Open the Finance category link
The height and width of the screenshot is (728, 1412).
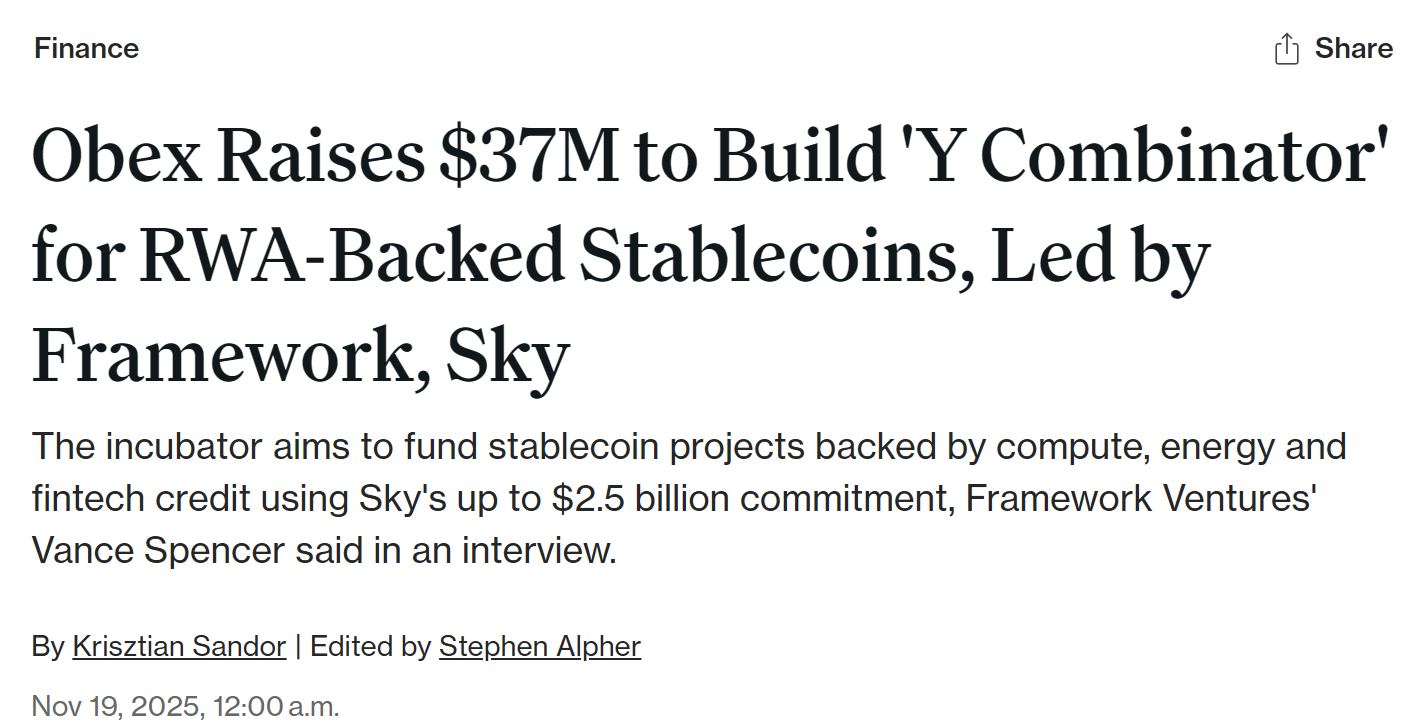86,48
